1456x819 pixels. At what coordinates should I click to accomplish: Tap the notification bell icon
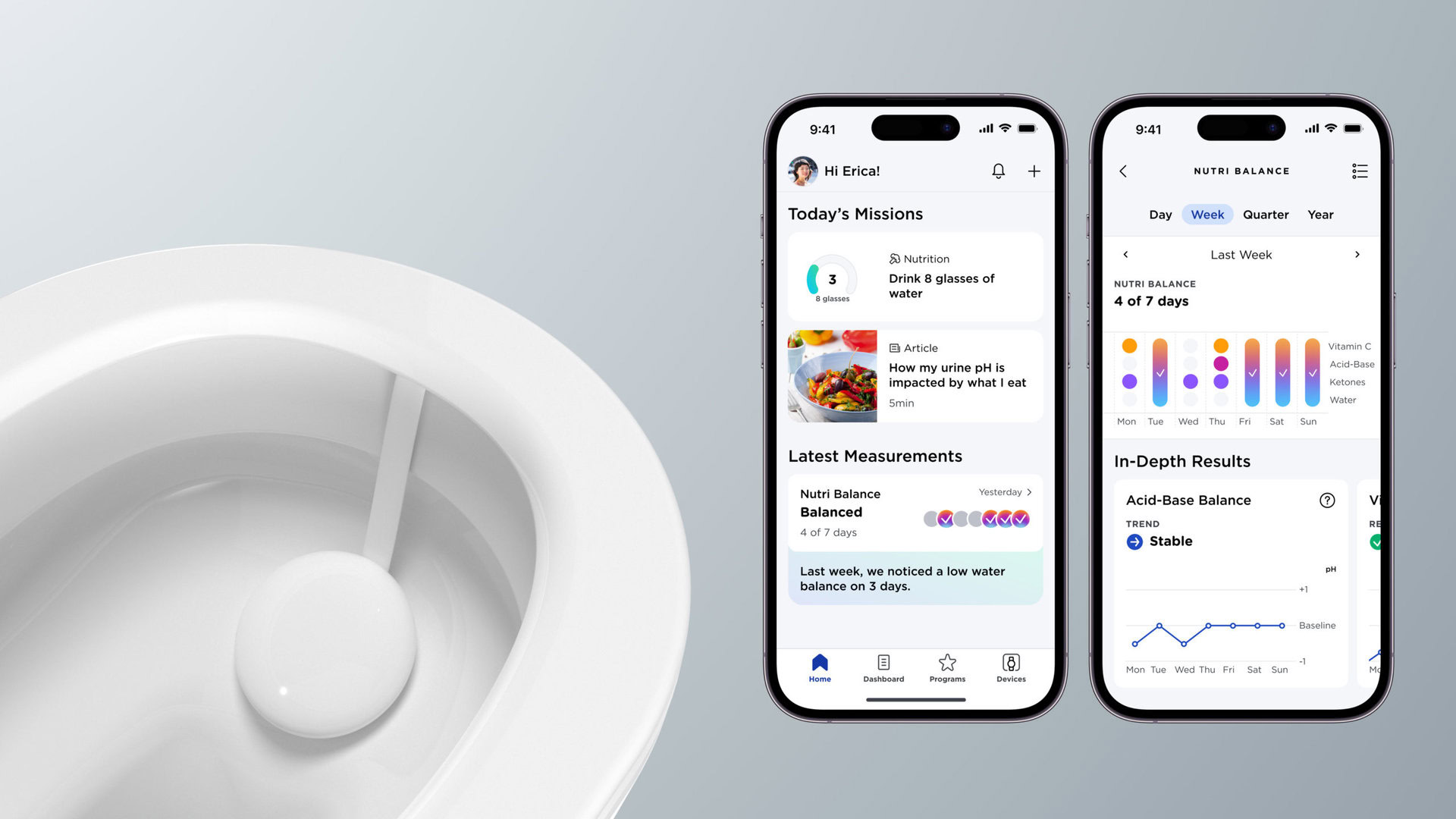click(x=998, y=170)
